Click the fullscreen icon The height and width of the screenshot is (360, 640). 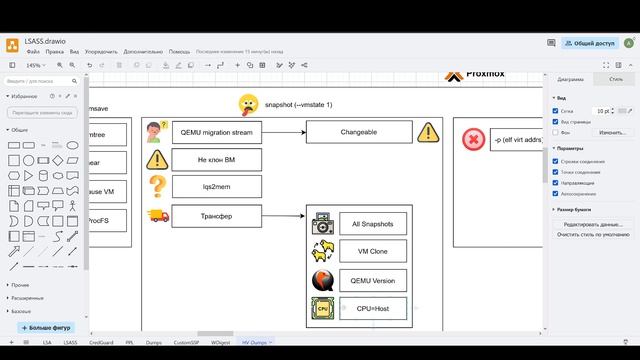606,65
